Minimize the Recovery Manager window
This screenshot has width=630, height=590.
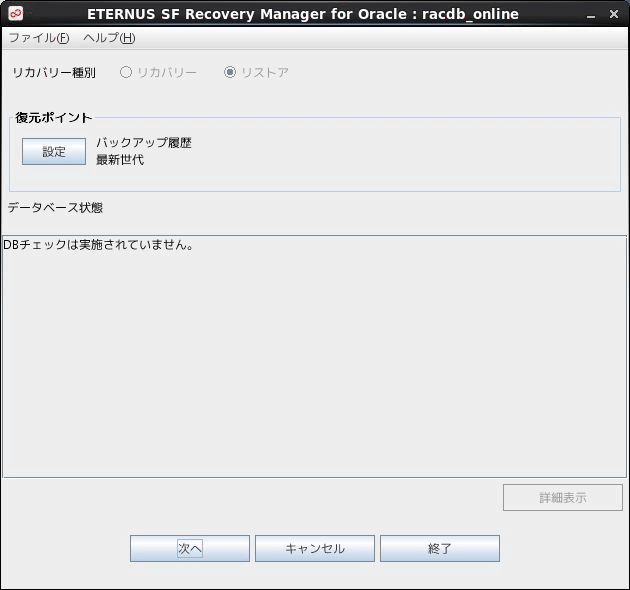point(591,15)
